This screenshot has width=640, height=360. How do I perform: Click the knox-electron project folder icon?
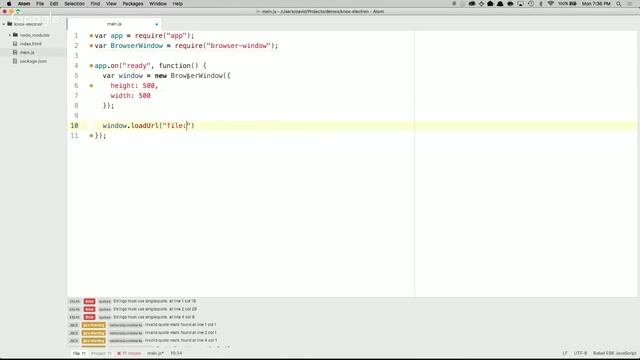click(10, 24)
